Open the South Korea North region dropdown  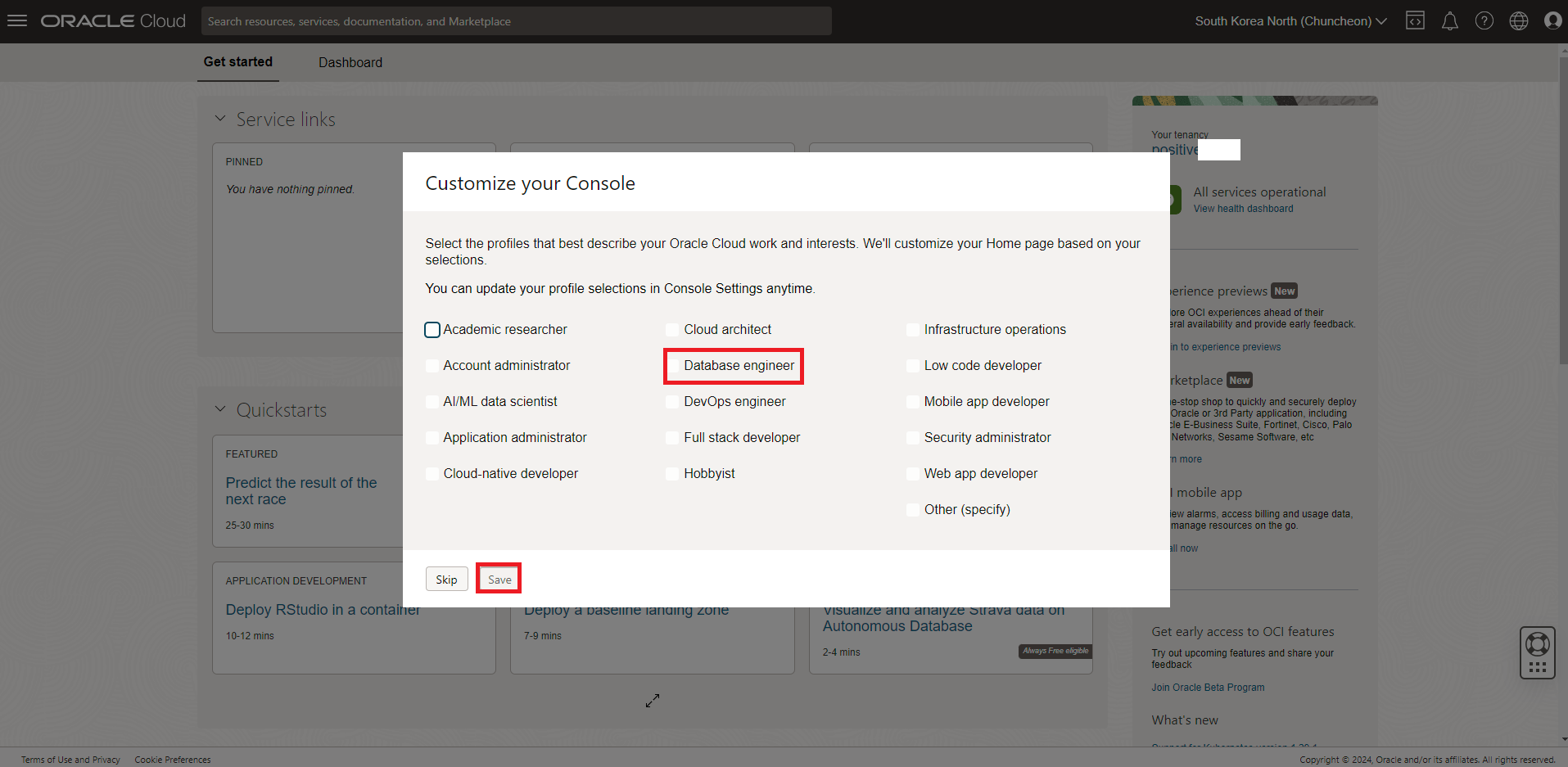click(x=1290, y=21)
